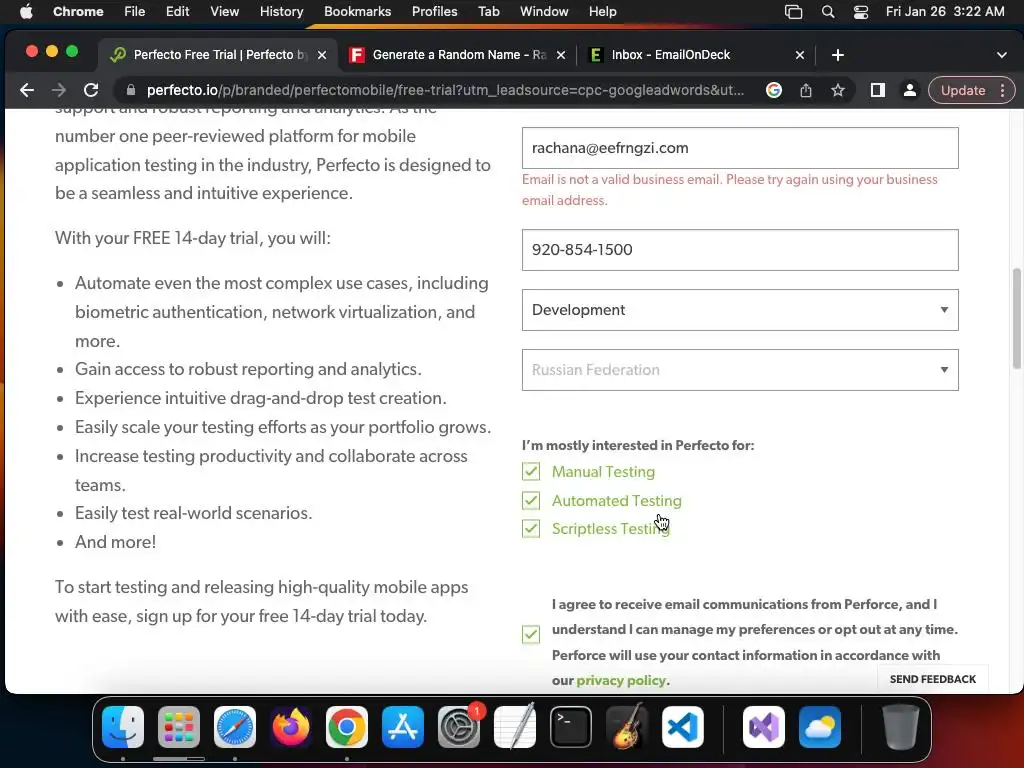This screenshot has width=1024, height=768.
Task: Open Terminal from the dock
Action: coord(571,727)
